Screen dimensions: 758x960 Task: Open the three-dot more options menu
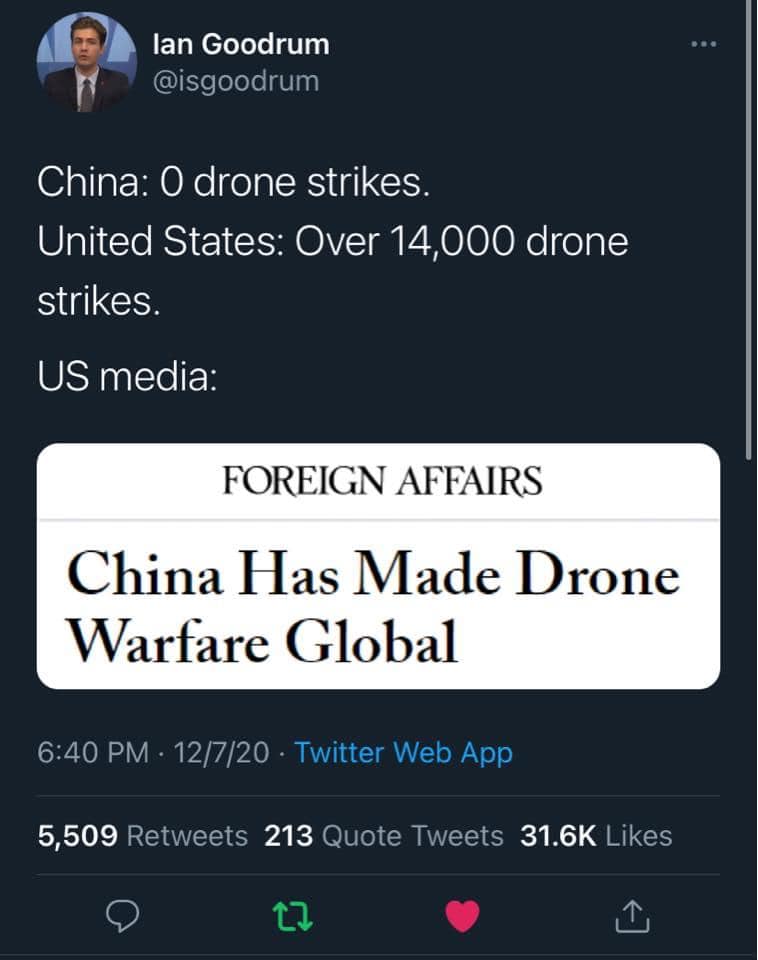point(706,46)
